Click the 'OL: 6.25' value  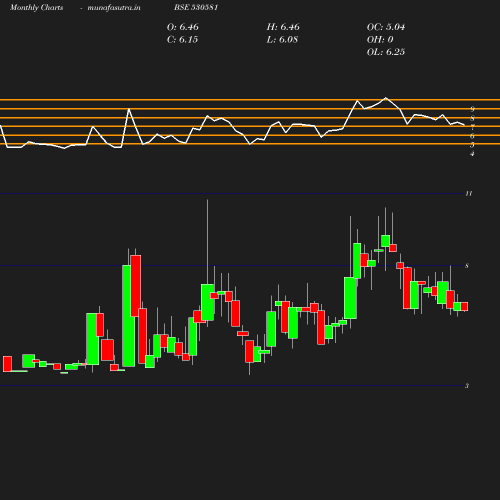(x=386, y=52)
